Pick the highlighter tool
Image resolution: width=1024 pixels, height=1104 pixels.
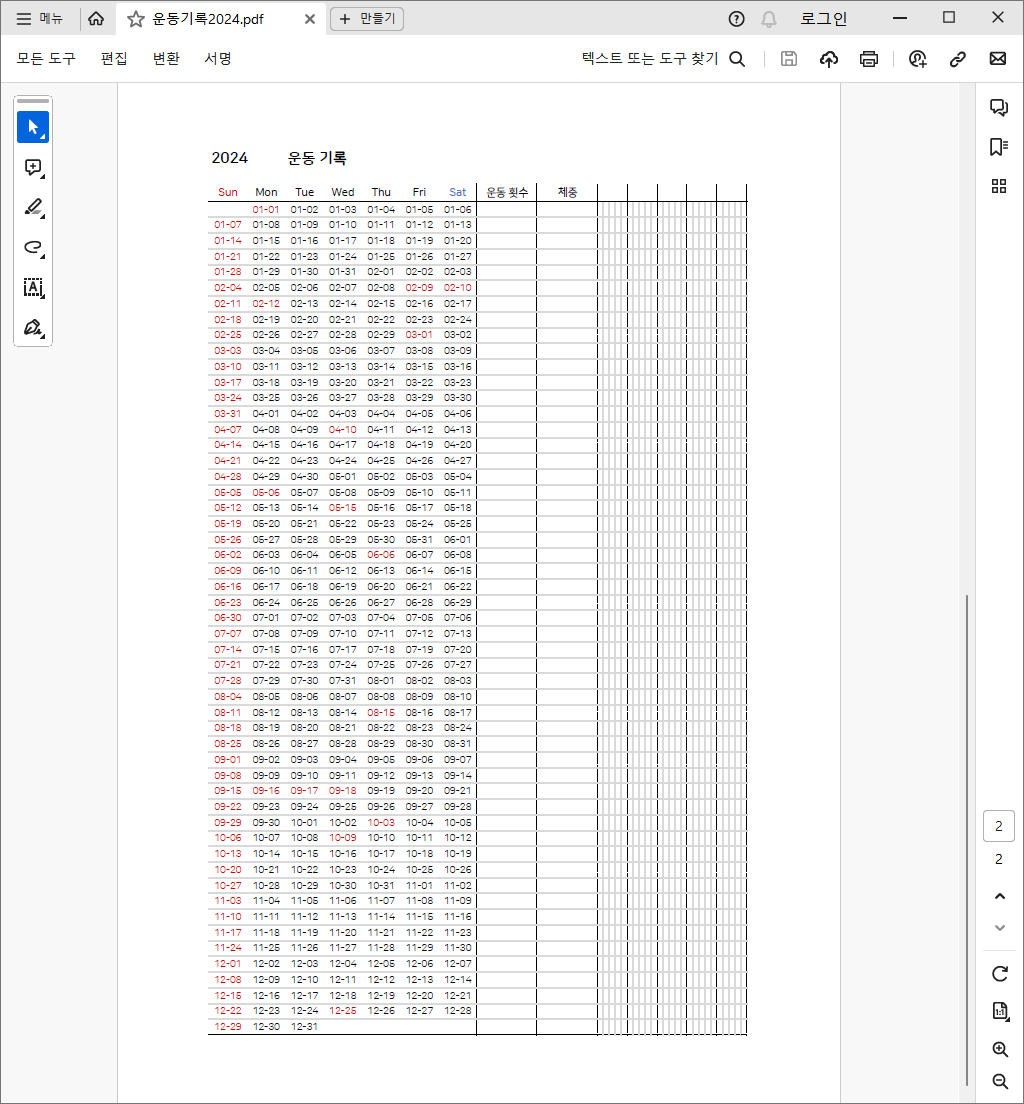click(x=33, y=208)
